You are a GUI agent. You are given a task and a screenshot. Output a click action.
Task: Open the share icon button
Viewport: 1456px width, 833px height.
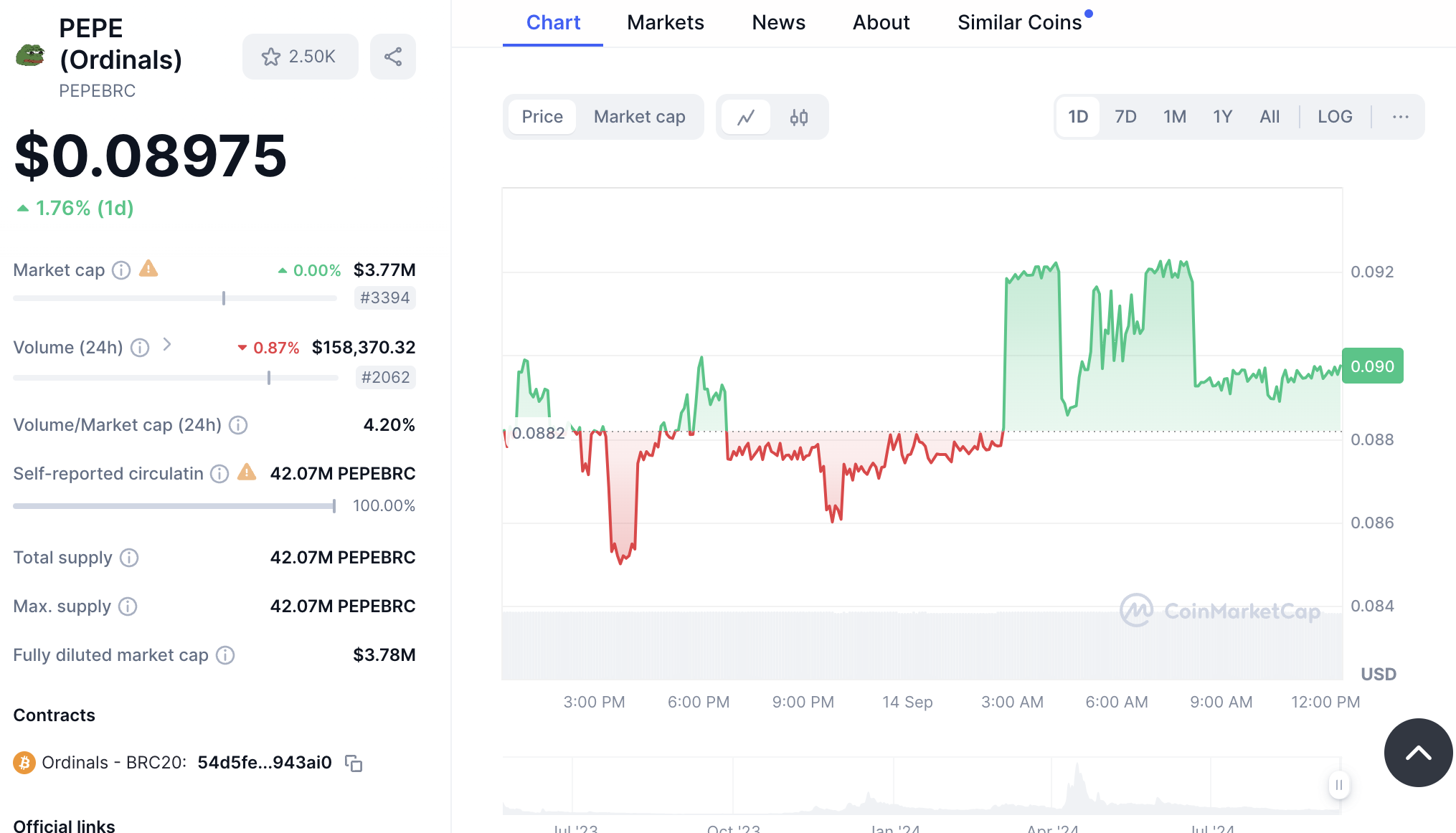tap(393, 57)
